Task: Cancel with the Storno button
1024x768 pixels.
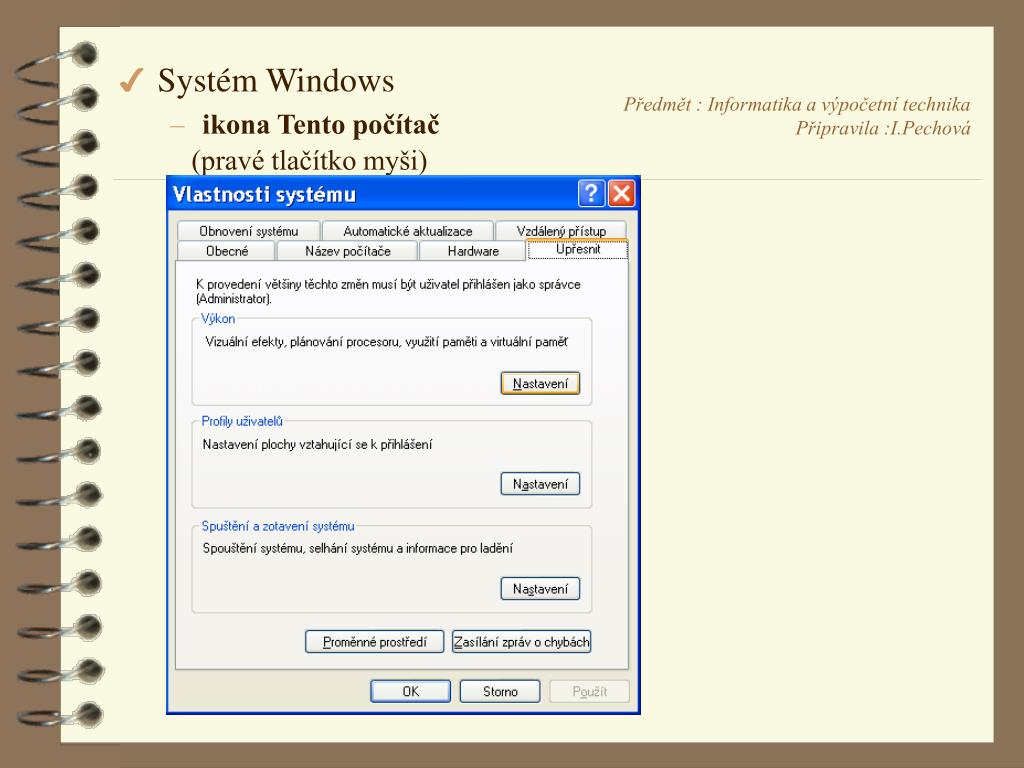Action: coord(500,691)
